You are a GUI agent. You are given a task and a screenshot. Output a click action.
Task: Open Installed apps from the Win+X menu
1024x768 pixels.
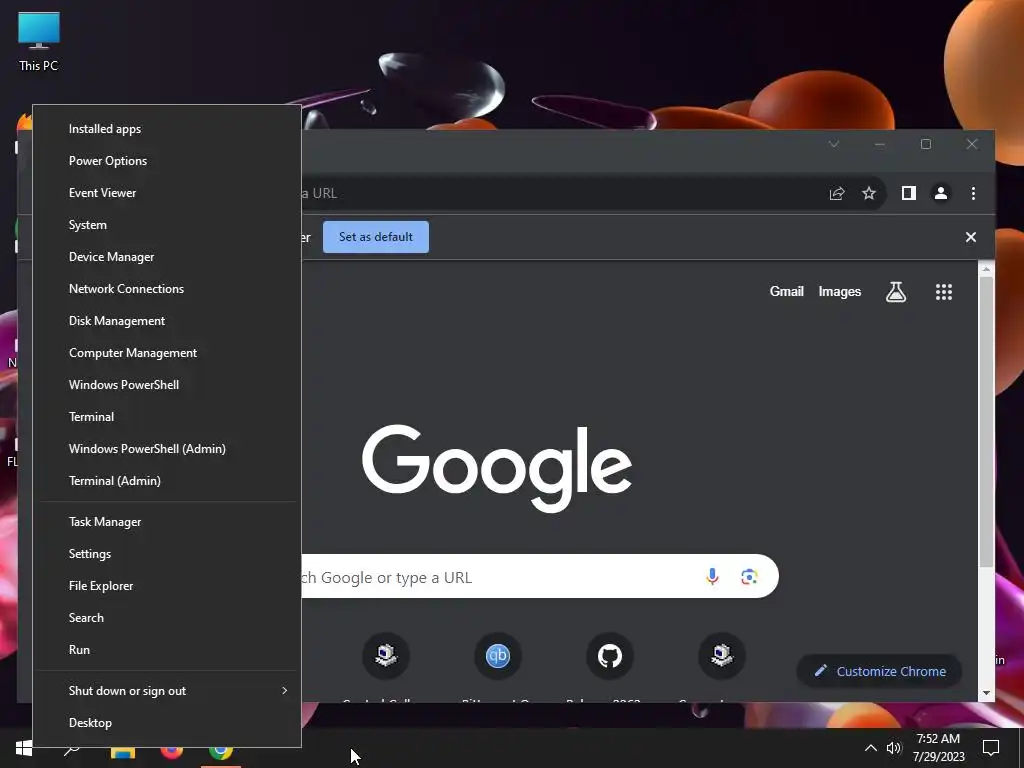(167, 129)
